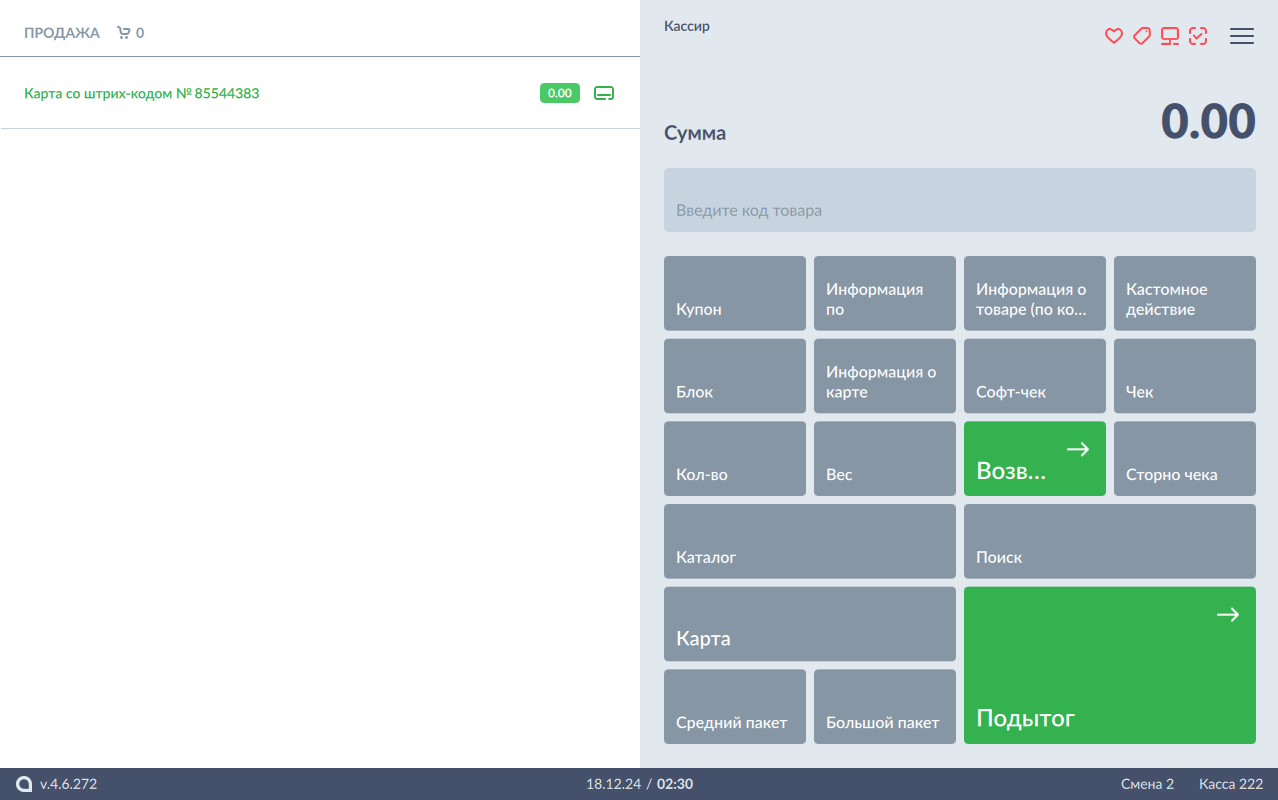Screen dimensions: 1278x800
Task: Click the red dashed checkmark icon
Action: point(1198,36)
